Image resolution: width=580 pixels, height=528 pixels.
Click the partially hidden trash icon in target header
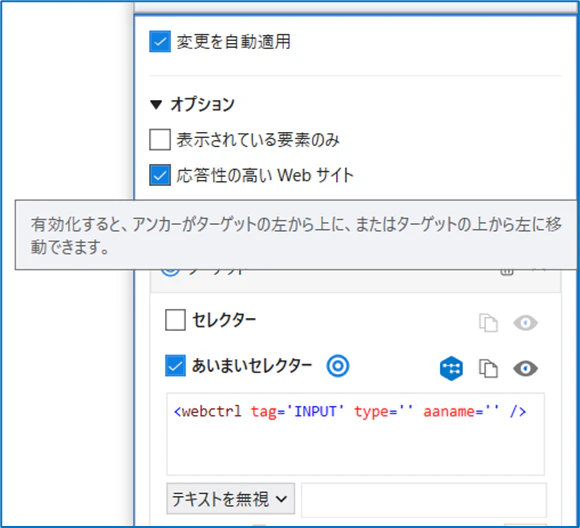[x=507, y=273]
